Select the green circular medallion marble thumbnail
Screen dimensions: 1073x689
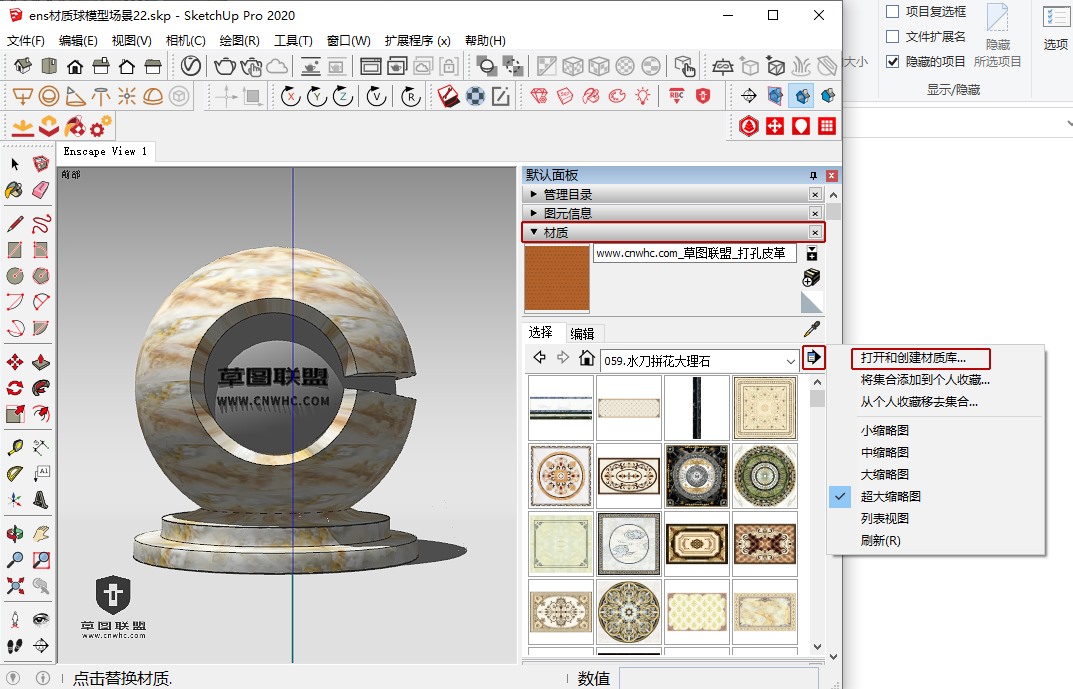pyautogui.click(x=764, y=476)
